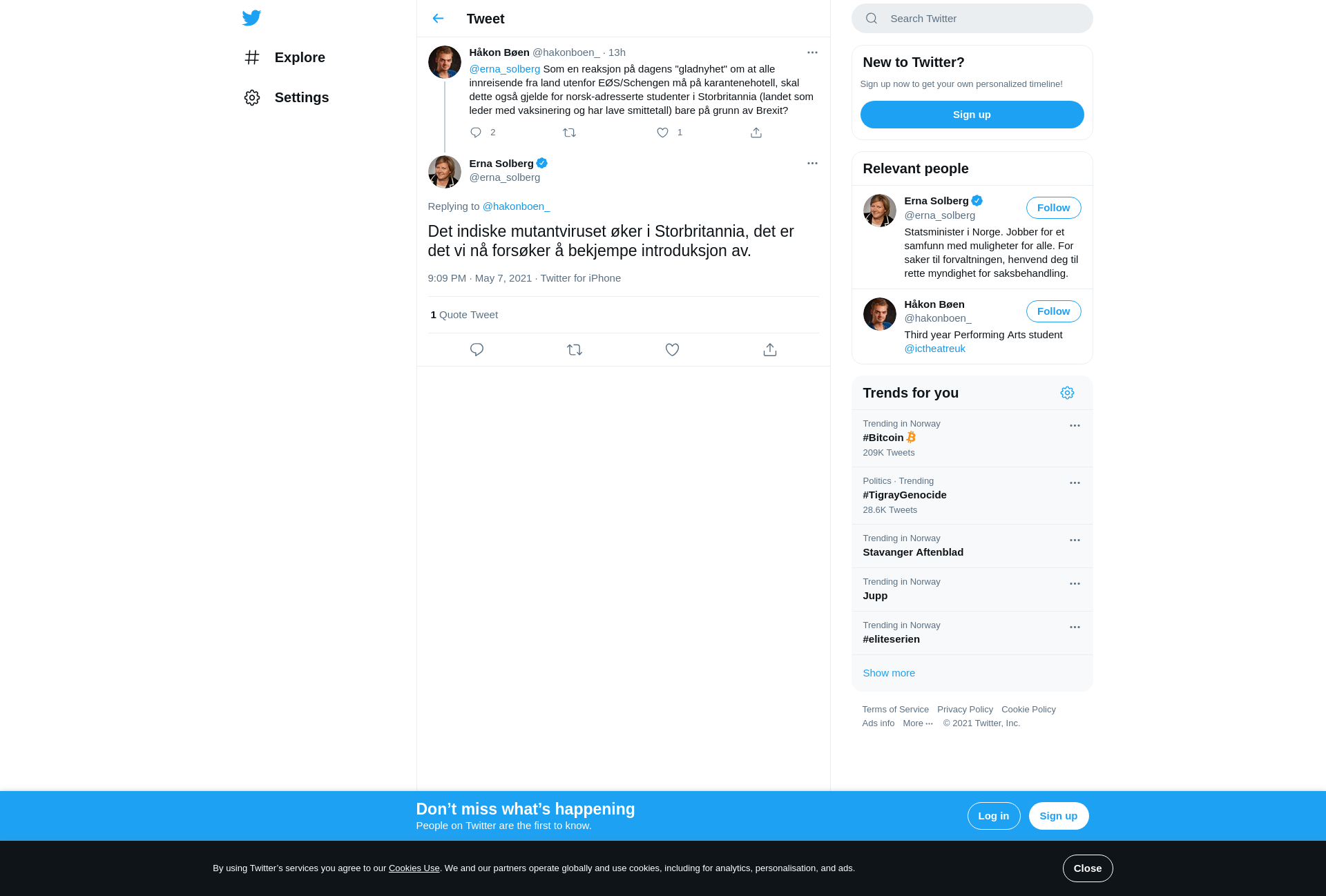
Task: Expand the More footer menu
Action: [918, 723]
